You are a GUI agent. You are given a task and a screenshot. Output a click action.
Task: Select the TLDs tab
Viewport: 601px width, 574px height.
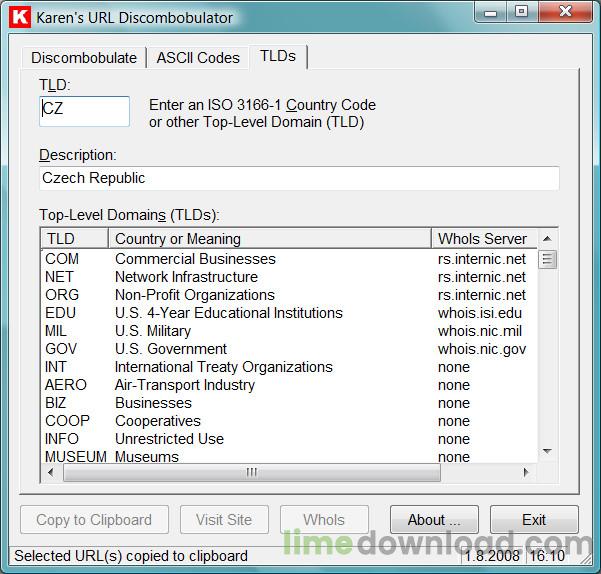(x=278, y=56)
